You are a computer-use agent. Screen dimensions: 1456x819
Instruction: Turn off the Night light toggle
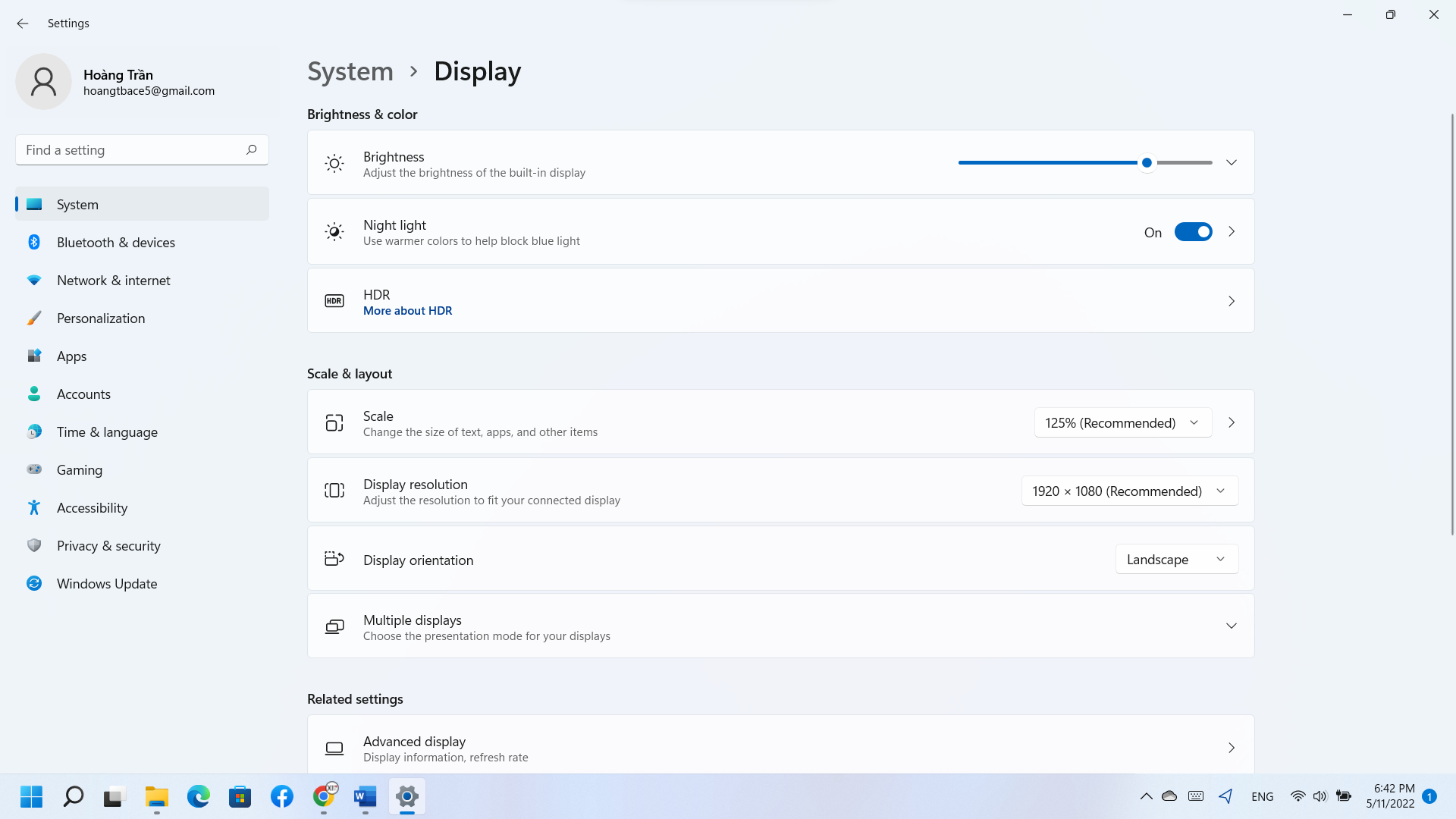(x=1193, y=232)
